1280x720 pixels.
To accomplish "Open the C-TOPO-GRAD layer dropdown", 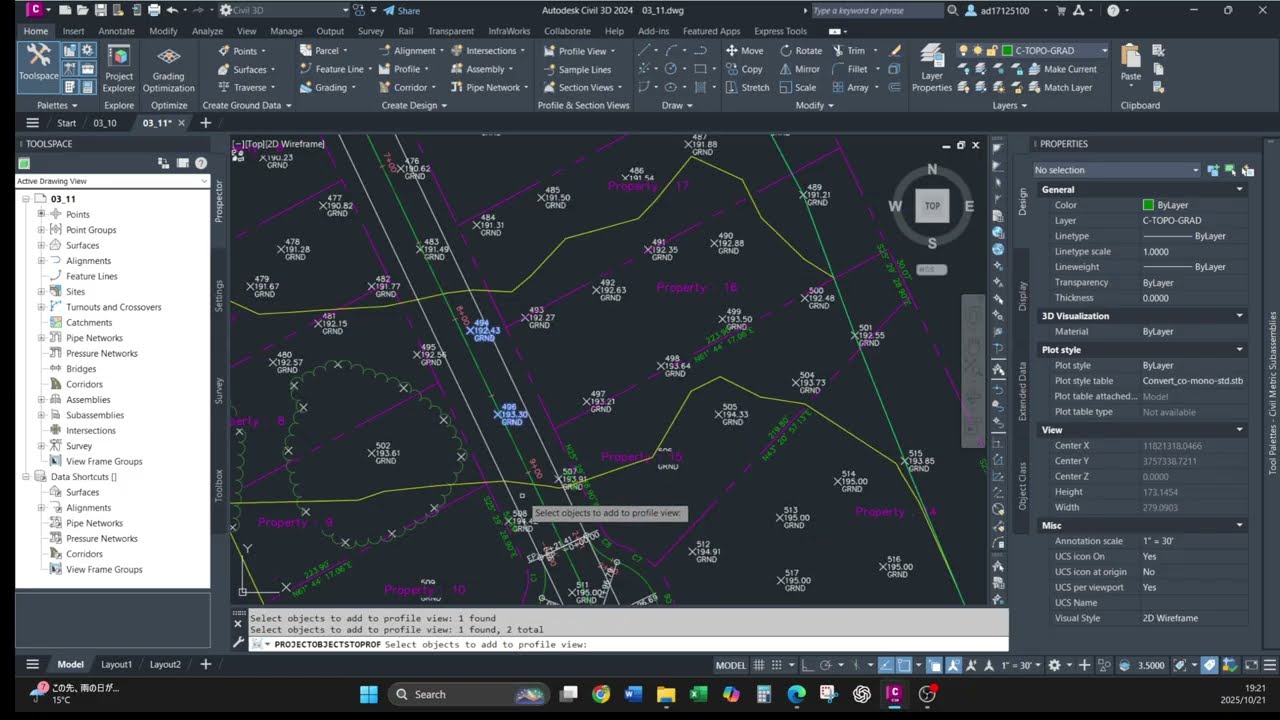I will 1105,50.
